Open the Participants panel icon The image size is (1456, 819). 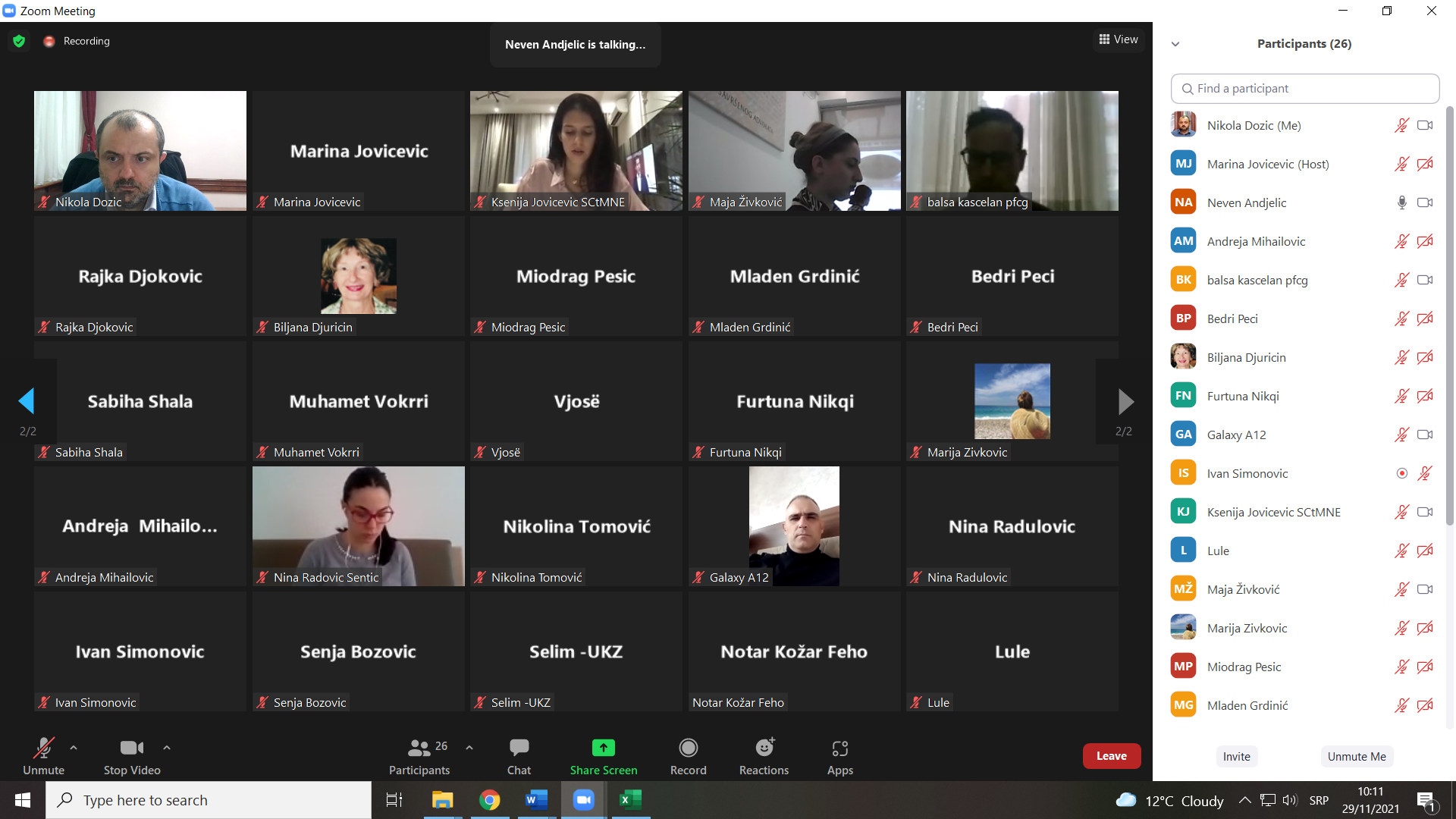coord(419,748)
